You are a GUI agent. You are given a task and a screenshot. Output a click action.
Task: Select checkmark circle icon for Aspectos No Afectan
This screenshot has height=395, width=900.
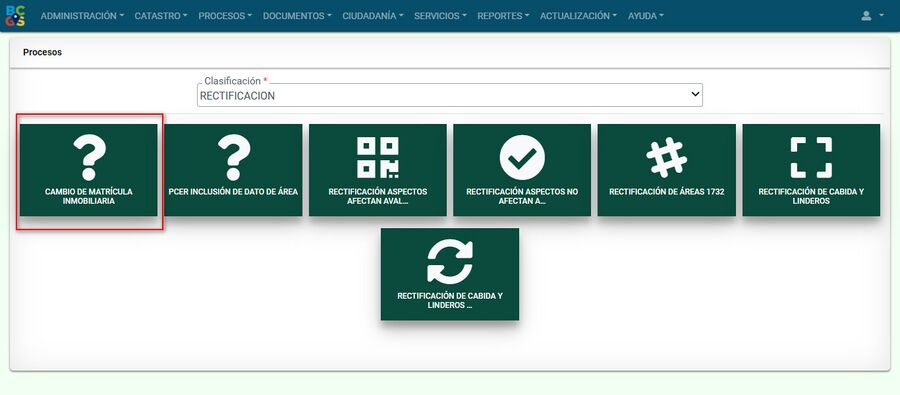click(x=522, y=157)
